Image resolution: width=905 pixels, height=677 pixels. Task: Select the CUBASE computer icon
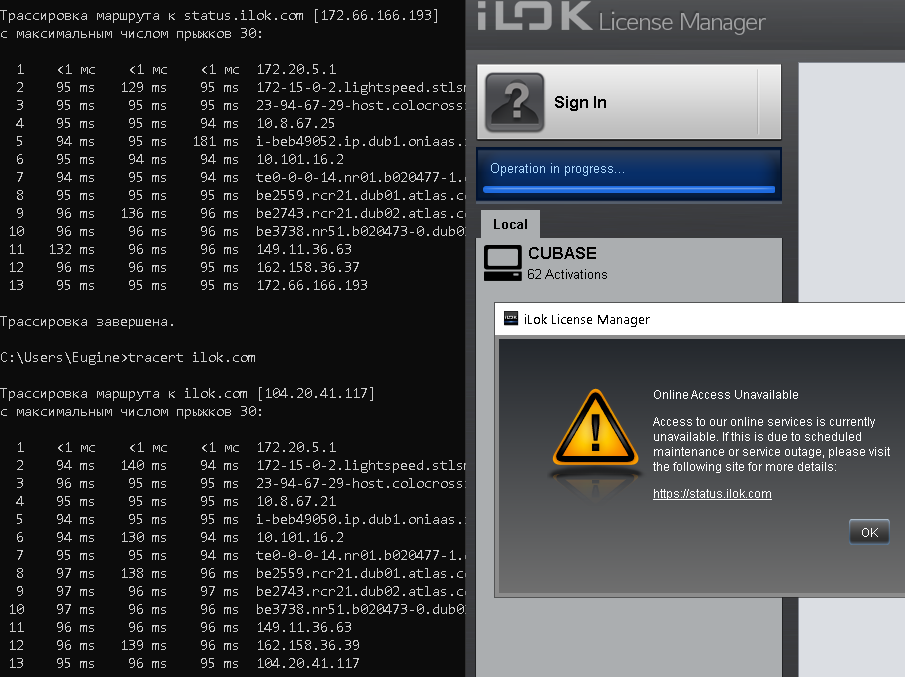(502, 263)
